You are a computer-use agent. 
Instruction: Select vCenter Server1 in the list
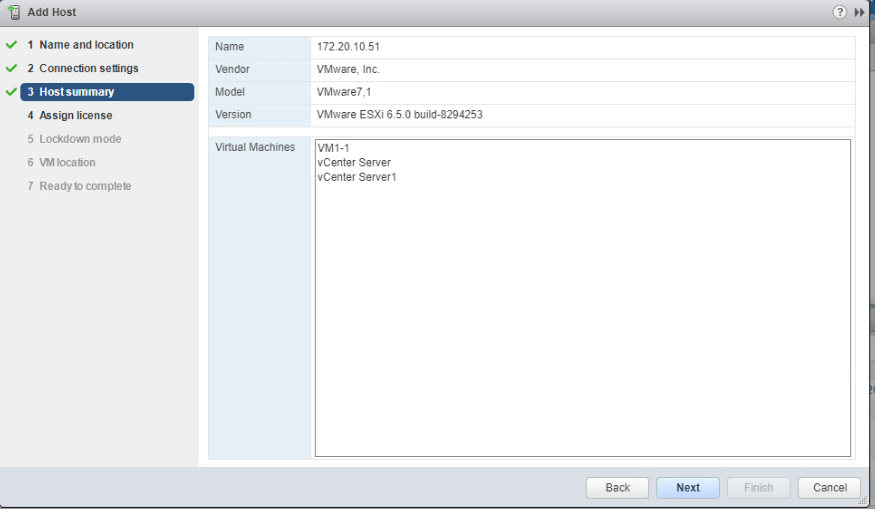(x=356, y=177)
